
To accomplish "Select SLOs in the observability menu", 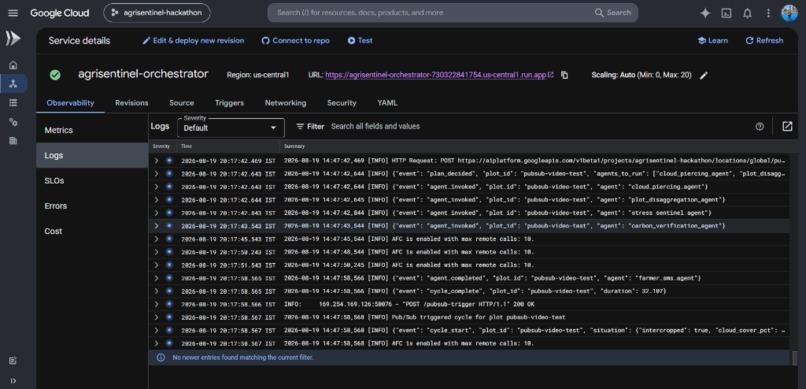I will pyautogui.click(x=92, y=180).
